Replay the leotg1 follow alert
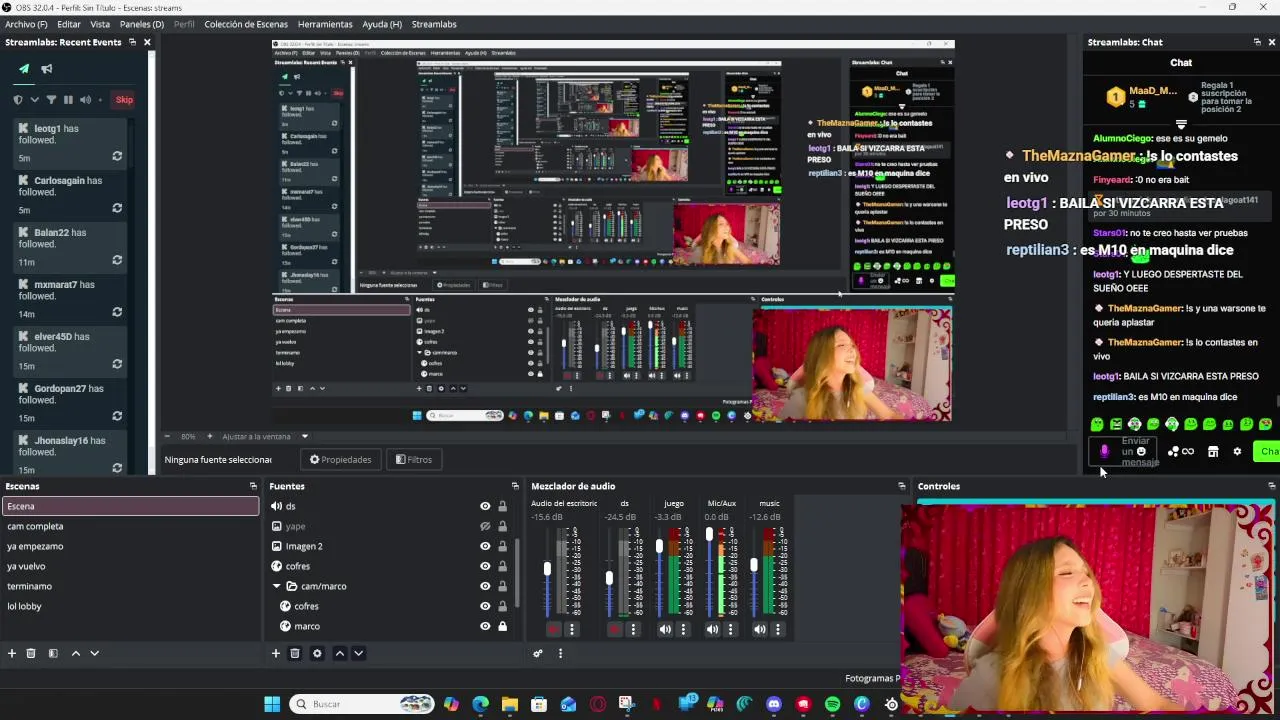Image resolution: width=1280 pixels, height=720 pixels. tap(117, 156)
